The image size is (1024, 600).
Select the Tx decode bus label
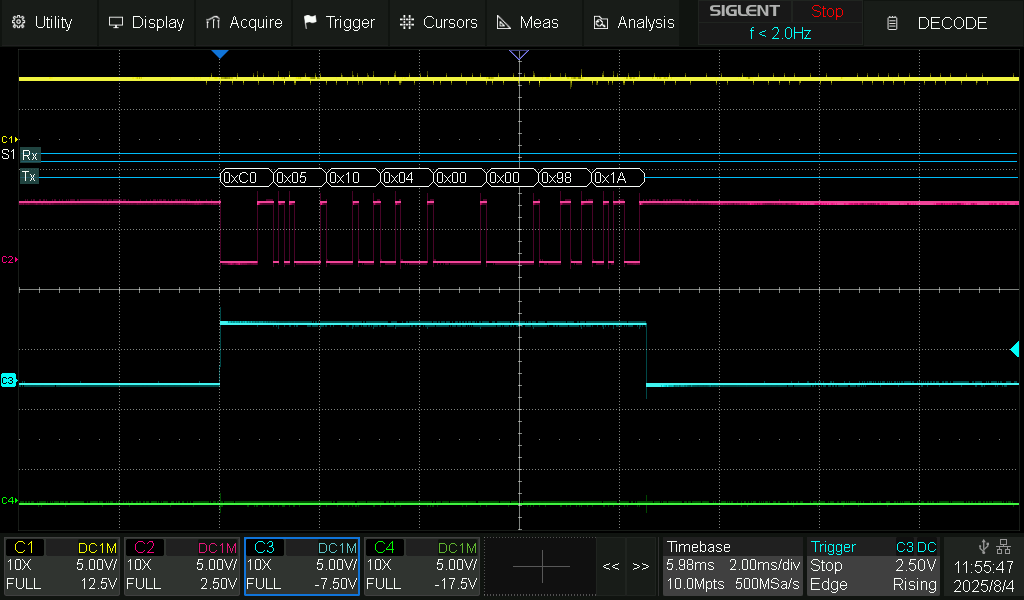point(29,177)
